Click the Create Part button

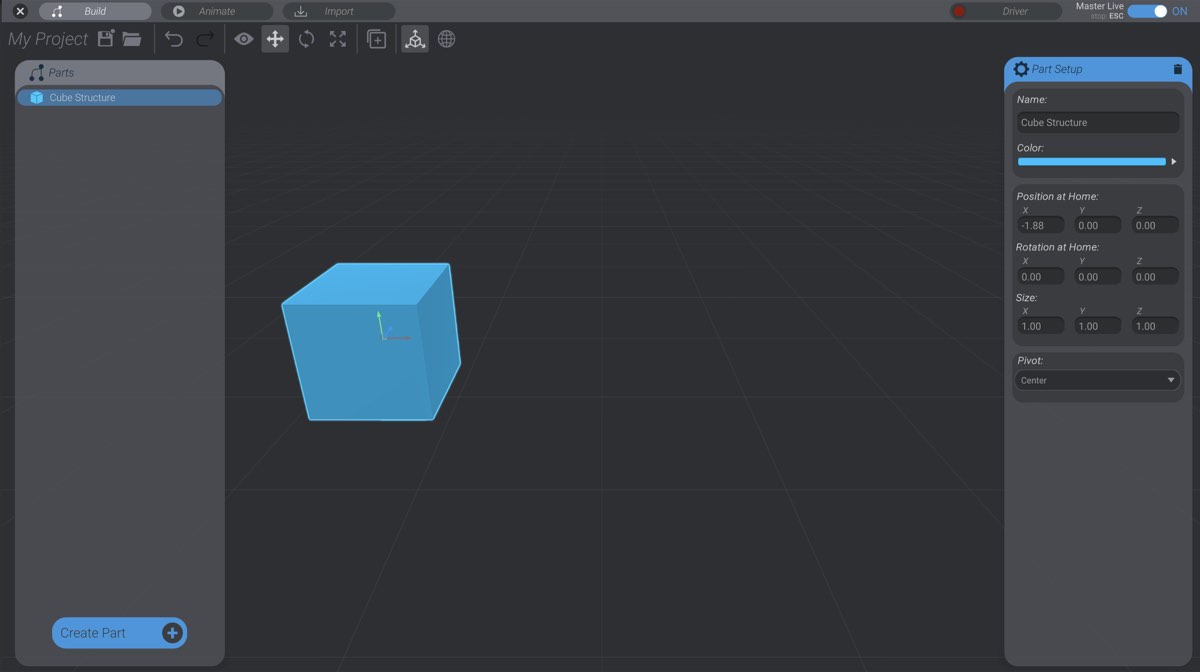point(119,632)
